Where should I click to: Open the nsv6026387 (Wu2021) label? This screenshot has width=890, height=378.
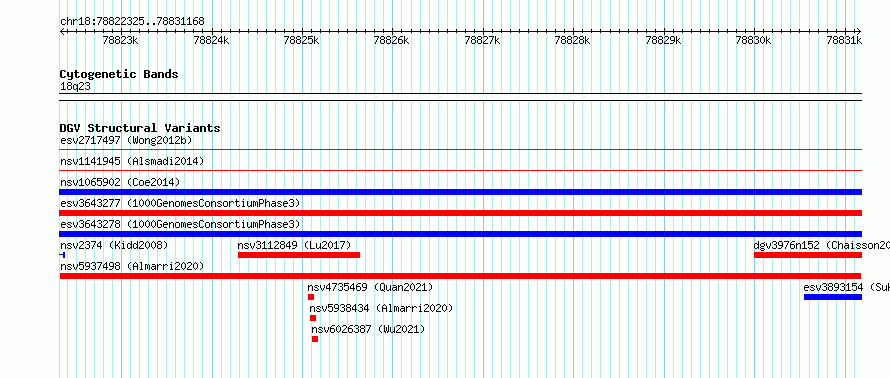click(x=368, y=329)
